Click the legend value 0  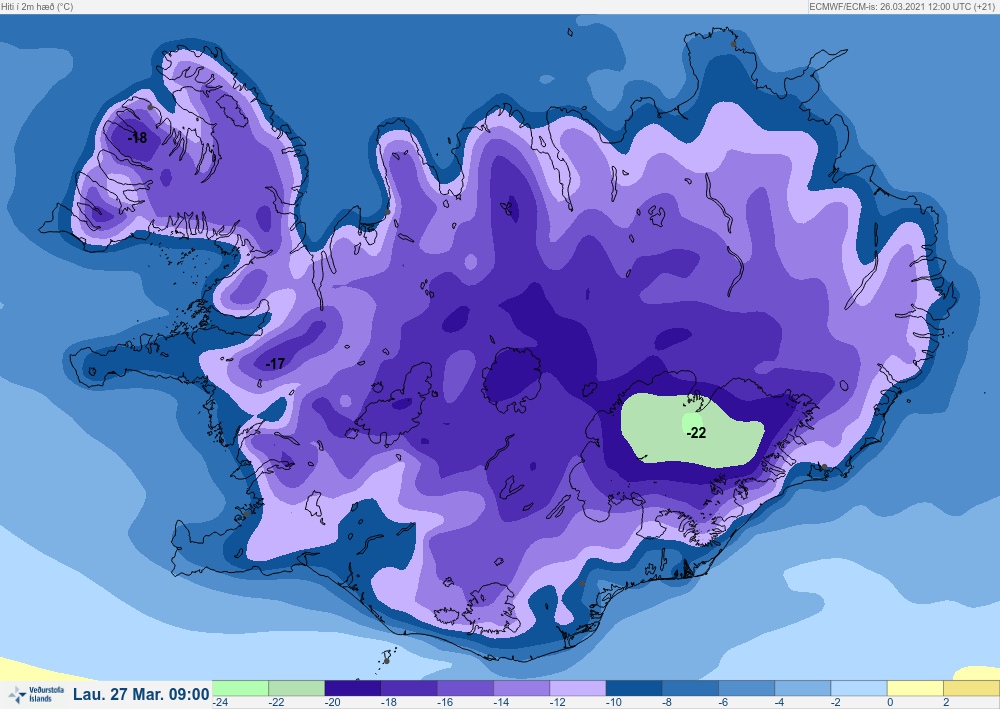click(890, 702)
